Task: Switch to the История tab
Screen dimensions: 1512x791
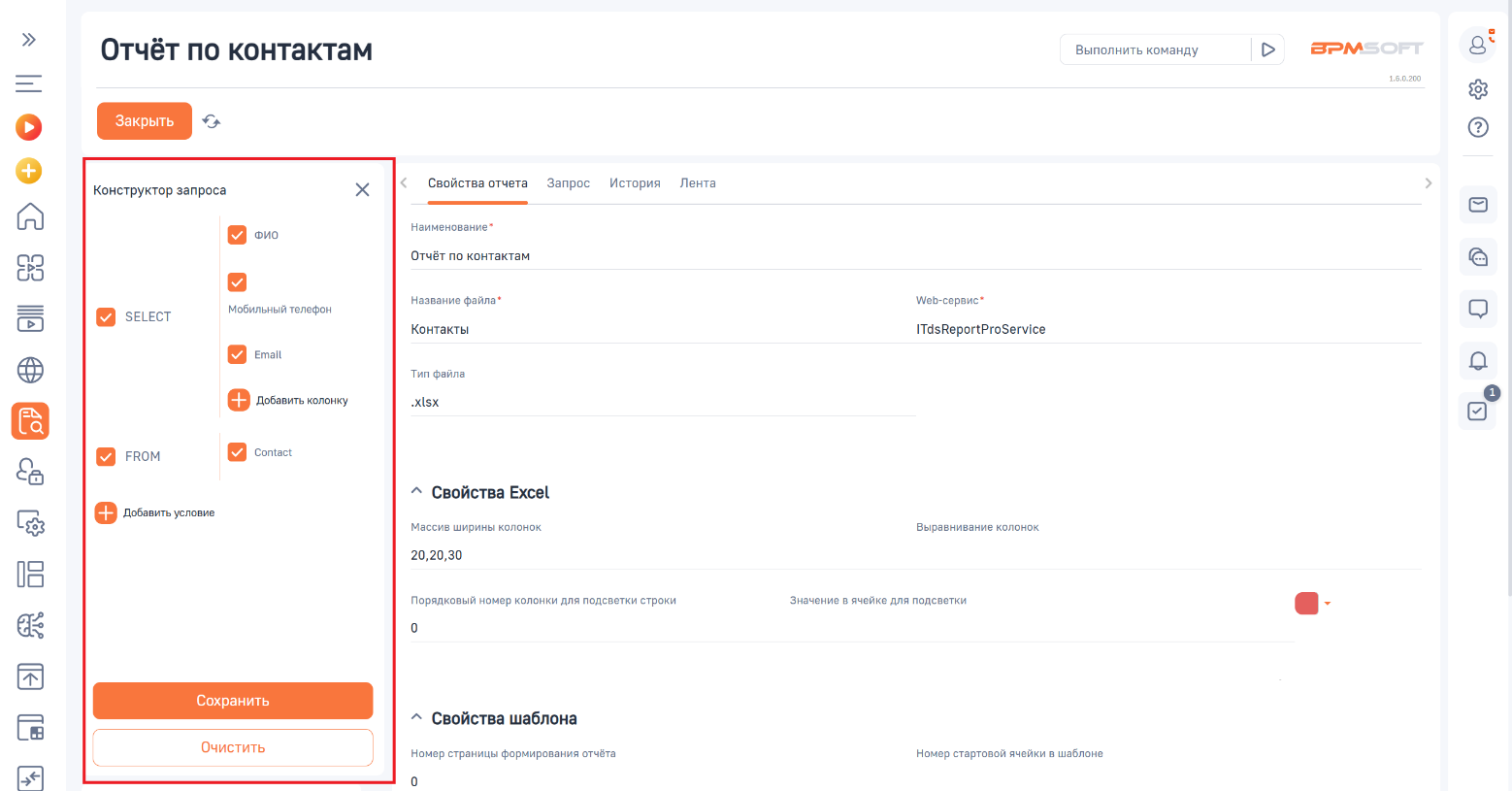Action: click(x=635, y=183)
